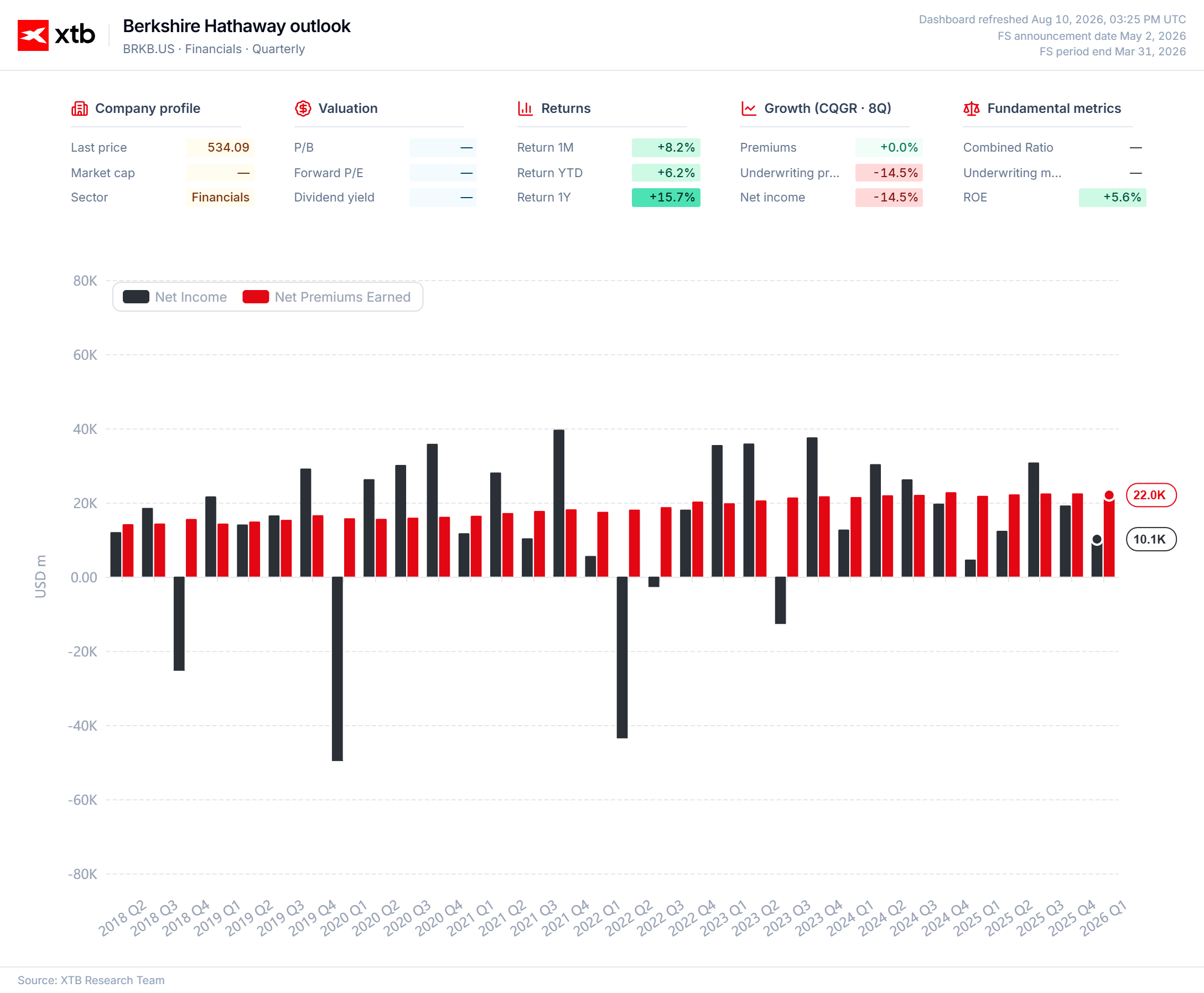
Task: Click the Market cap label
Action: tap(103, 173)
